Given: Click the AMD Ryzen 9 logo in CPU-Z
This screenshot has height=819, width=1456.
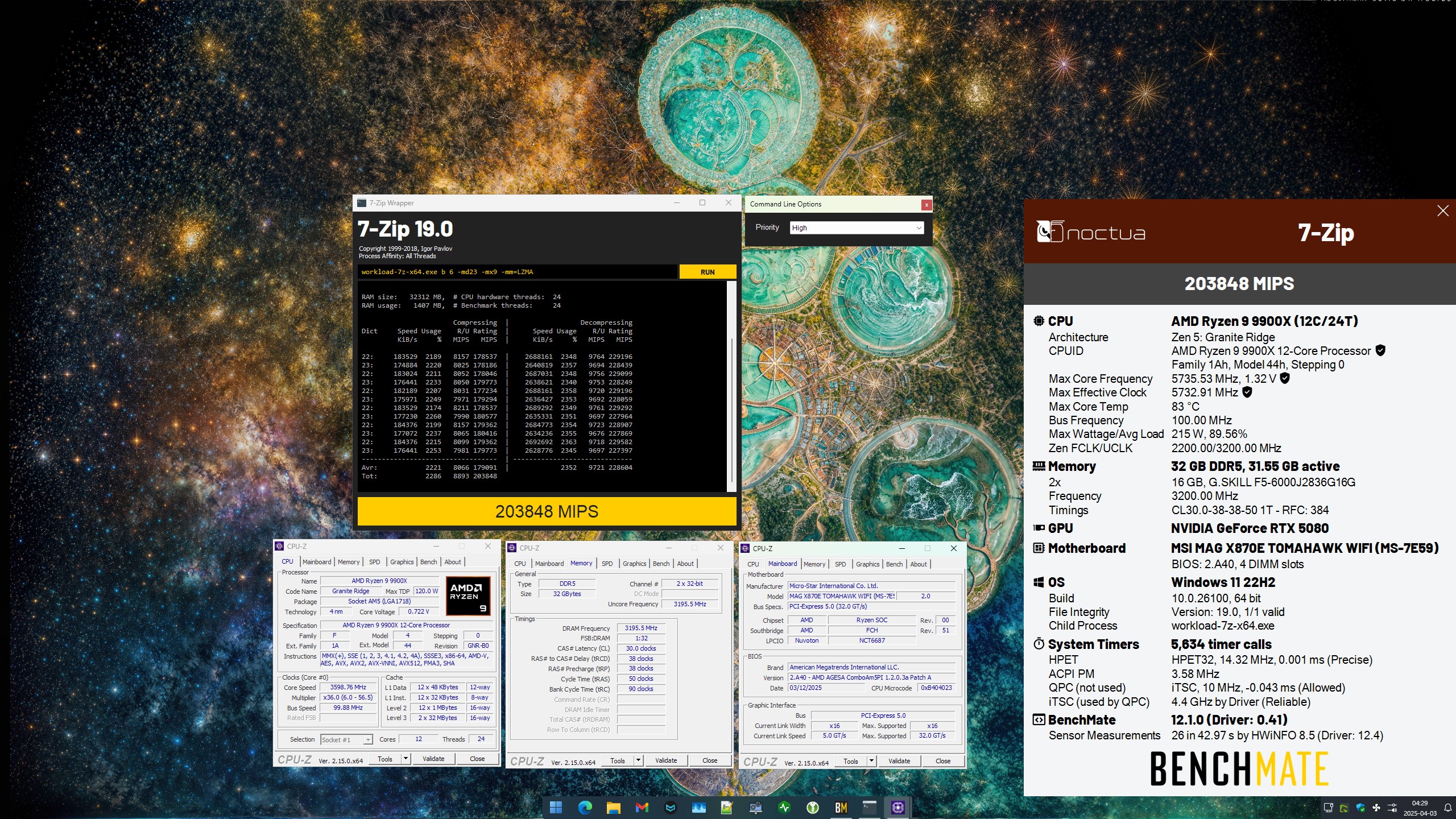Looking at the screenshot, I should (468, 597).
